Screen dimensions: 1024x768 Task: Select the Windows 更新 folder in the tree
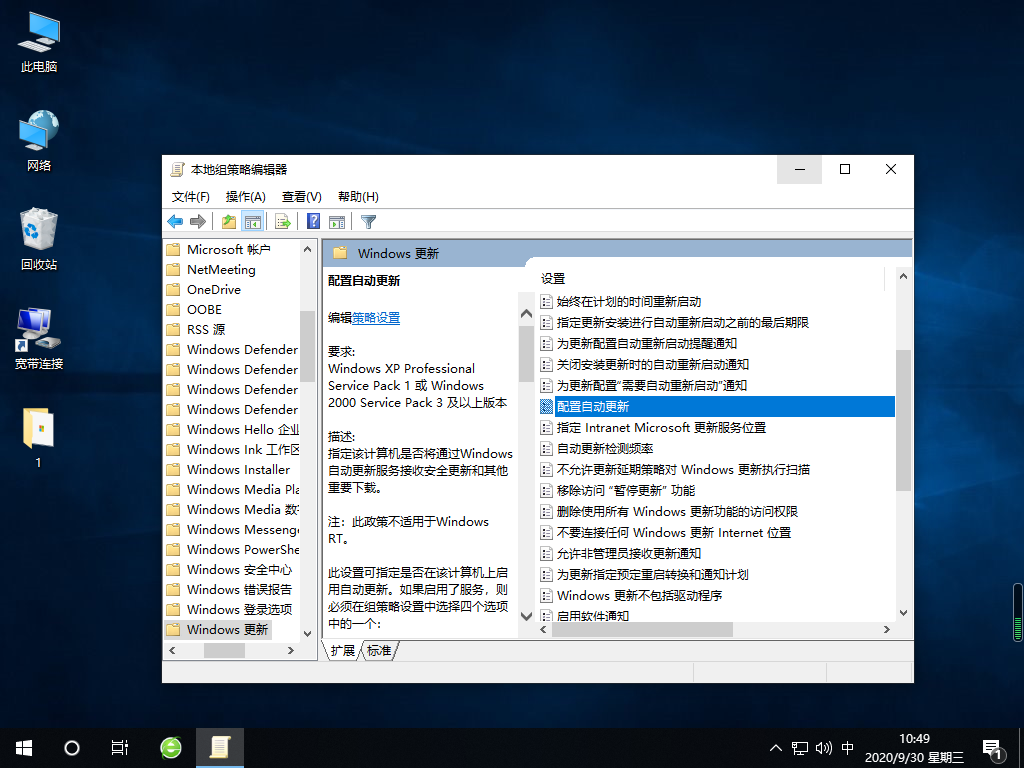(x=228, y=629)
